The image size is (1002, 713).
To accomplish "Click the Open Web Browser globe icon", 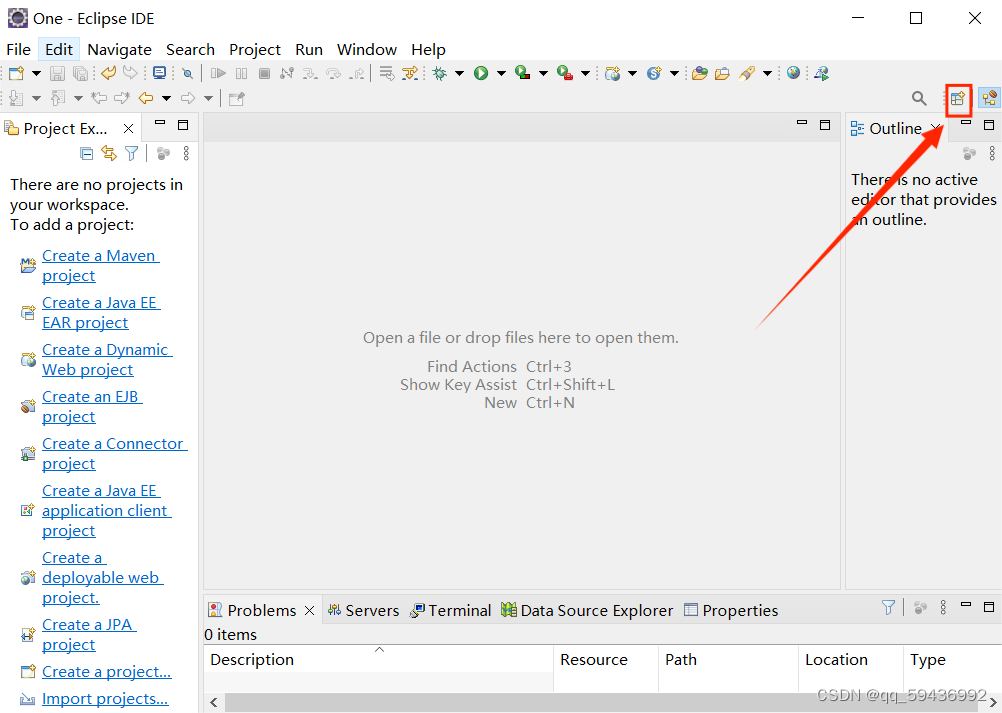I will point(793,73).
